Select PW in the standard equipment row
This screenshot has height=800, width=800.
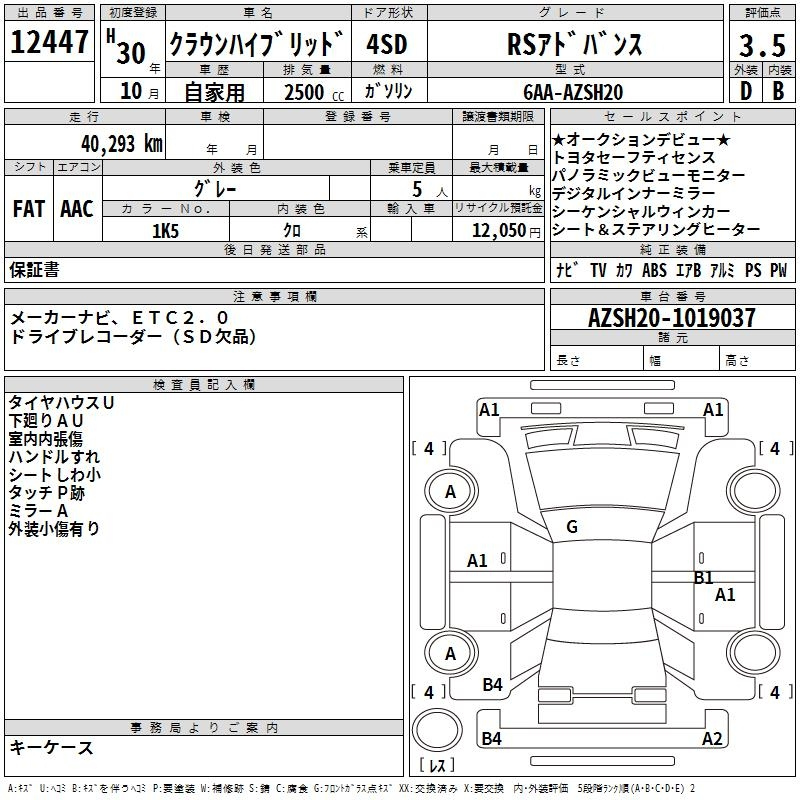pos(778,270)
